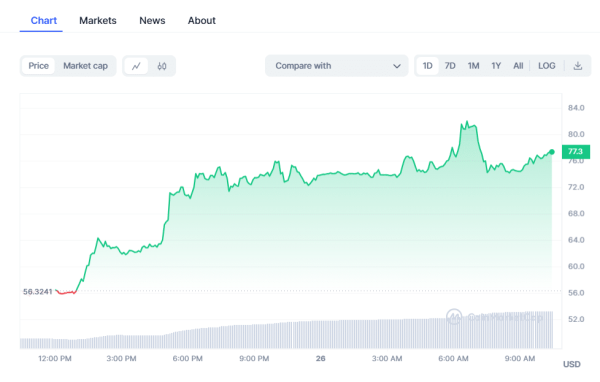This screenshot has width=600, height=382.
Task: Select the Price toggle
Action: [x=38, y=66]
